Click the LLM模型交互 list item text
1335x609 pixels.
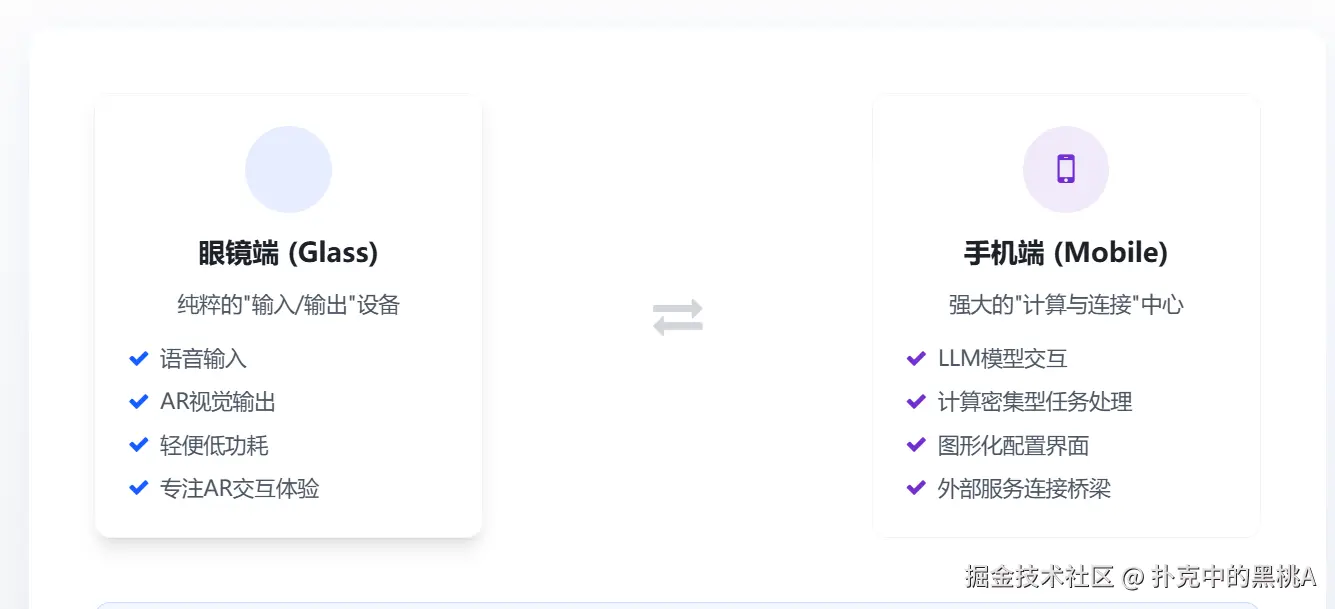(1002, 359)
